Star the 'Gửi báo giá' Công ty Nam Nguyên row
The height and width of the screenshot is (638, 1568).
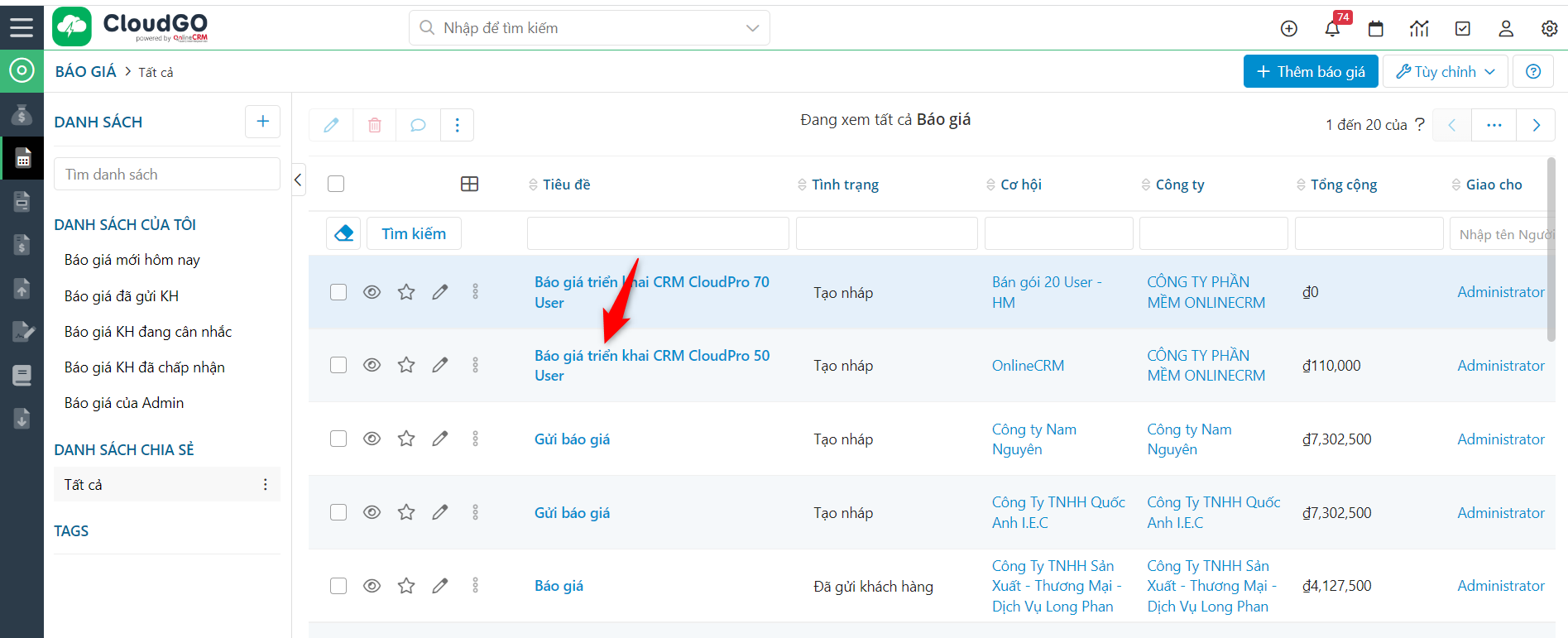coord(406,439)
